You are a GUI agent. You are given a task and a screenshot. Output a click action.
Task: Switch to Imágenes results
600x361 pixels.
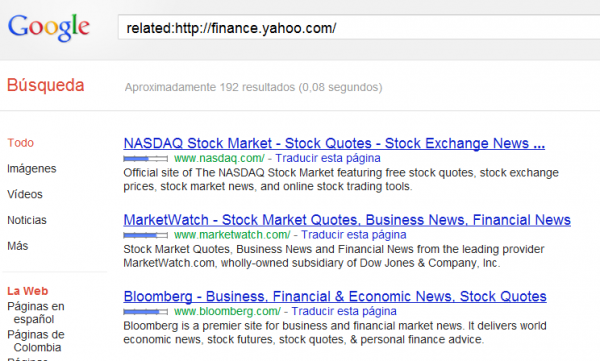pyautogui.click(x=32, y=168)
